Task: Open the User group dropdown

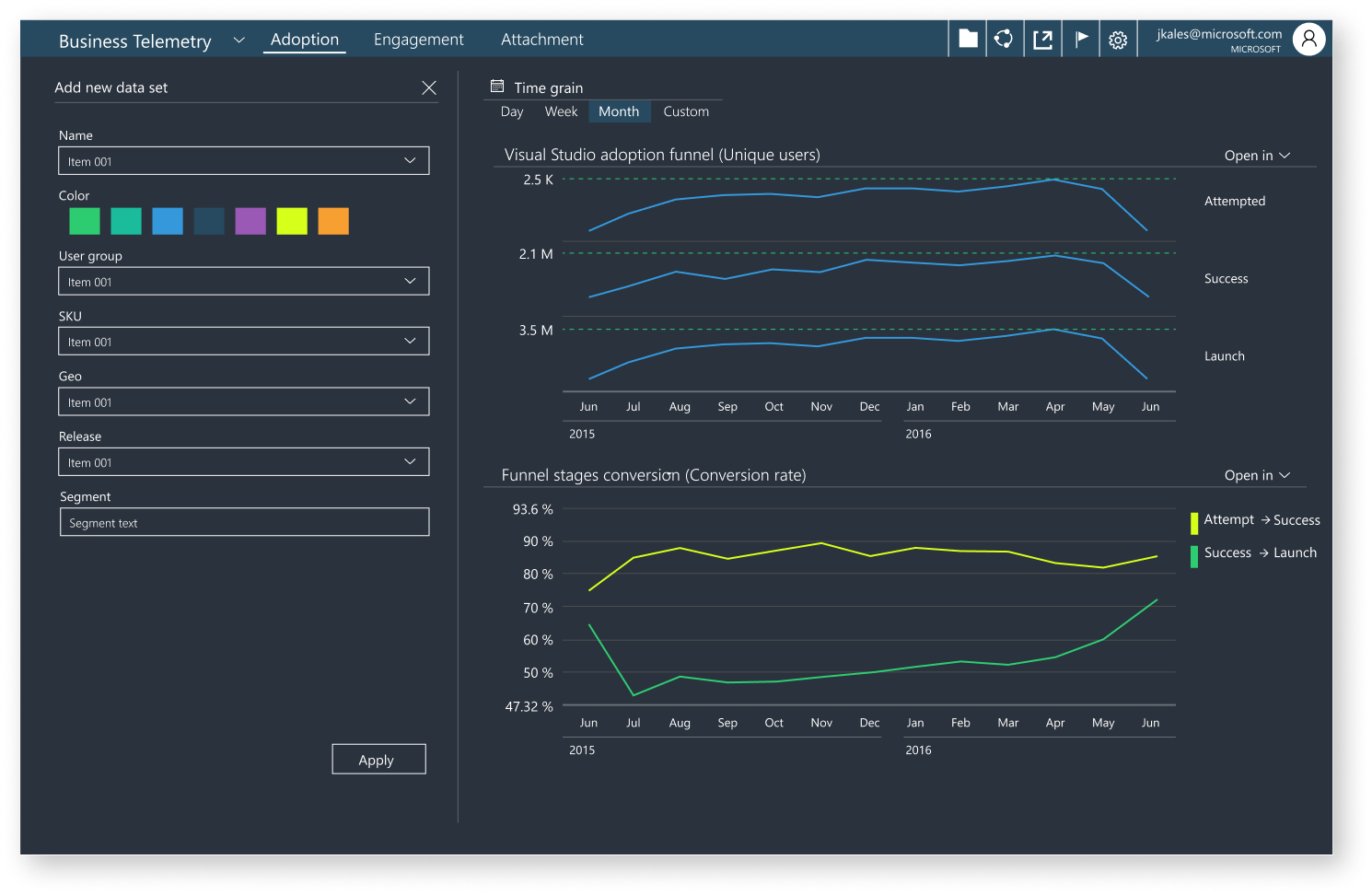Action: point(244,282)
